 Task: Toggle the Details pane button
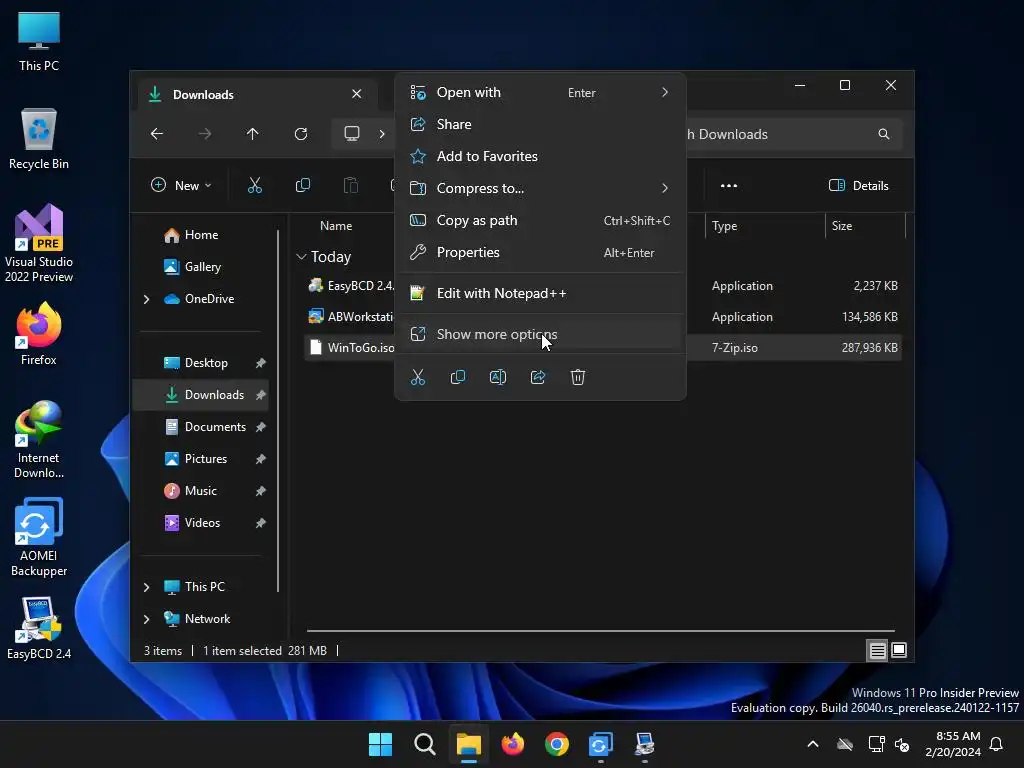(x=859, y=185)
